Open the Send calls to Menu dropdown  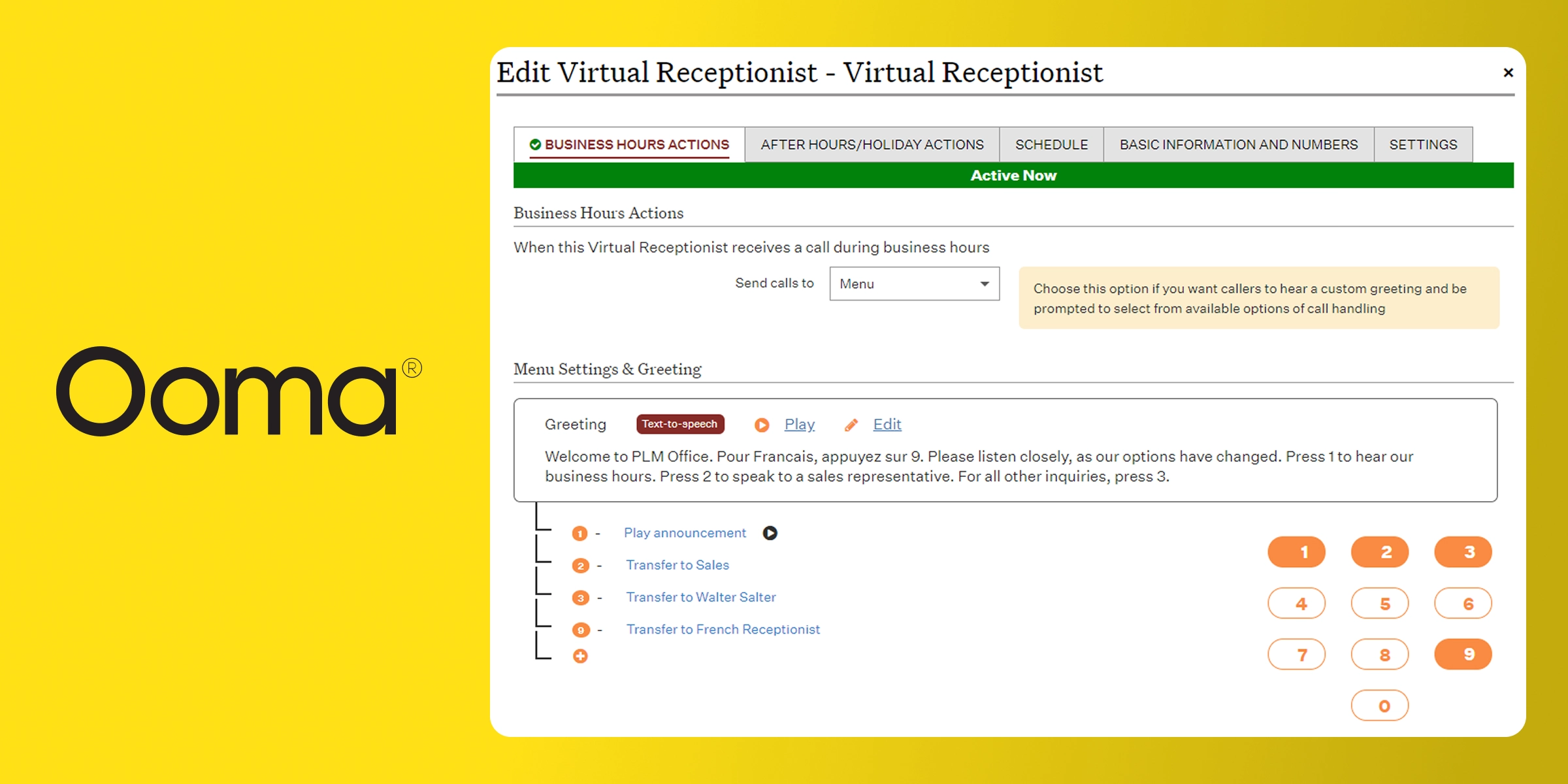pos(915,284)
